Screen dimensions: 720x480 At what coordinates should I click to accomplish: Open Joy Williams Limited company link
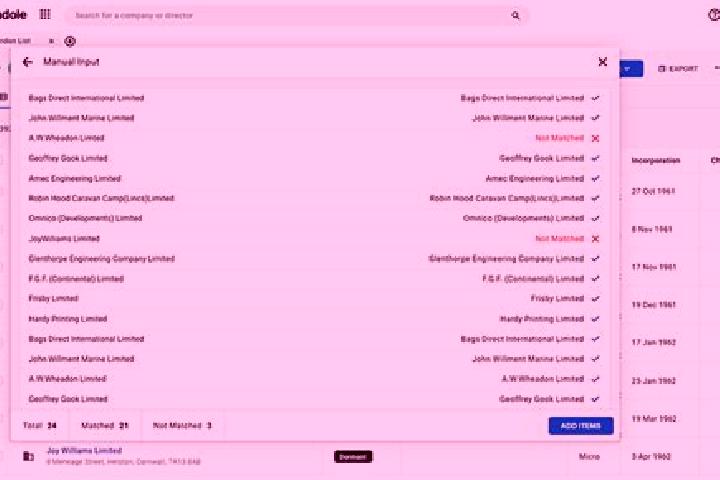pyautogui.click(x=84, y=451)
